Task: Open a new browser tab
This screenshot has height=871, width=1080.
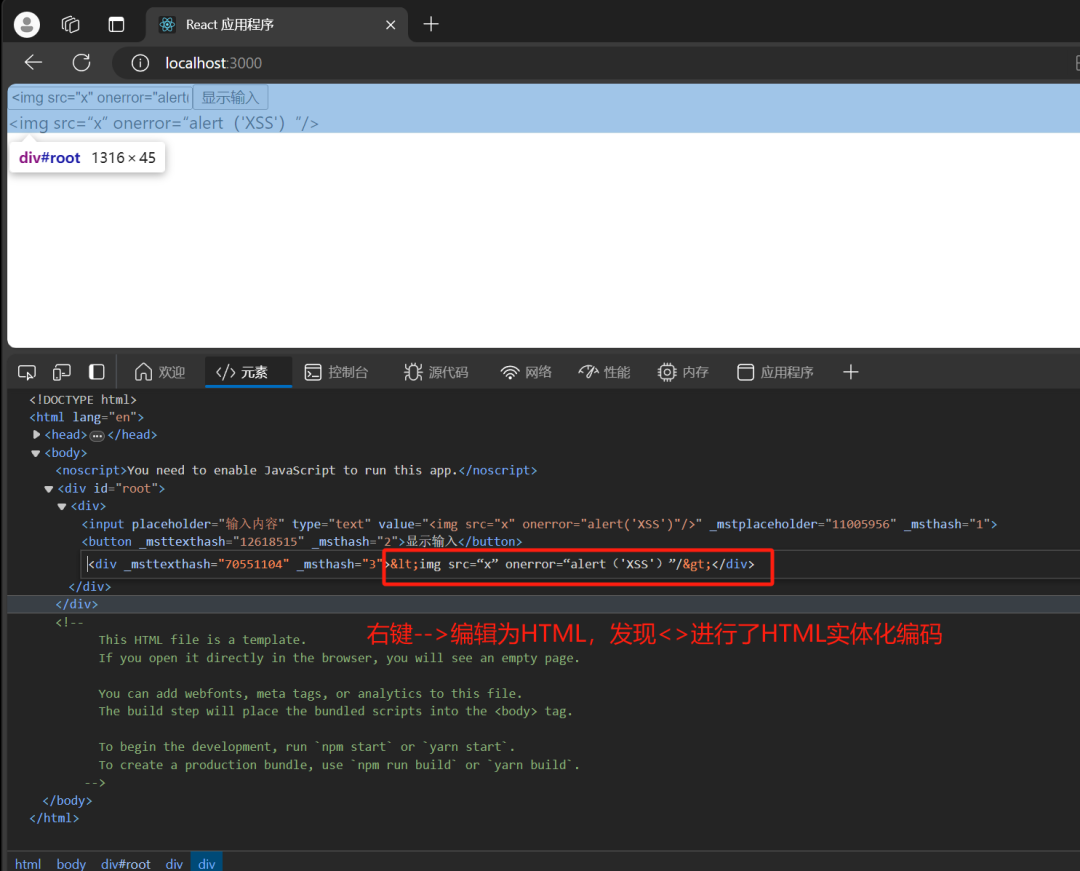Action: [x=431, y=25]
